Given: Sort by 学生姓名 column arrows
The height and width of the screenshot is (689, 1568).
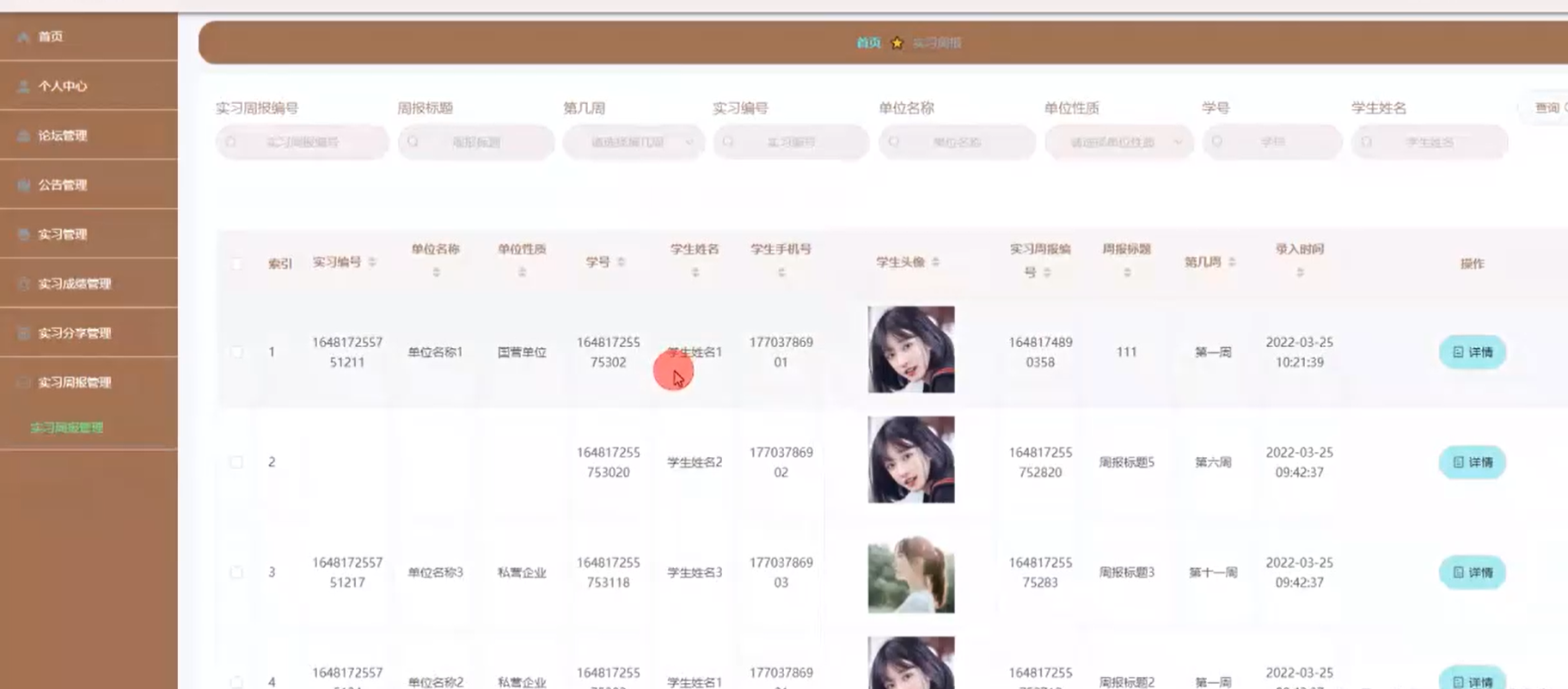Looking at the screenshot, I should click(695, 272).
